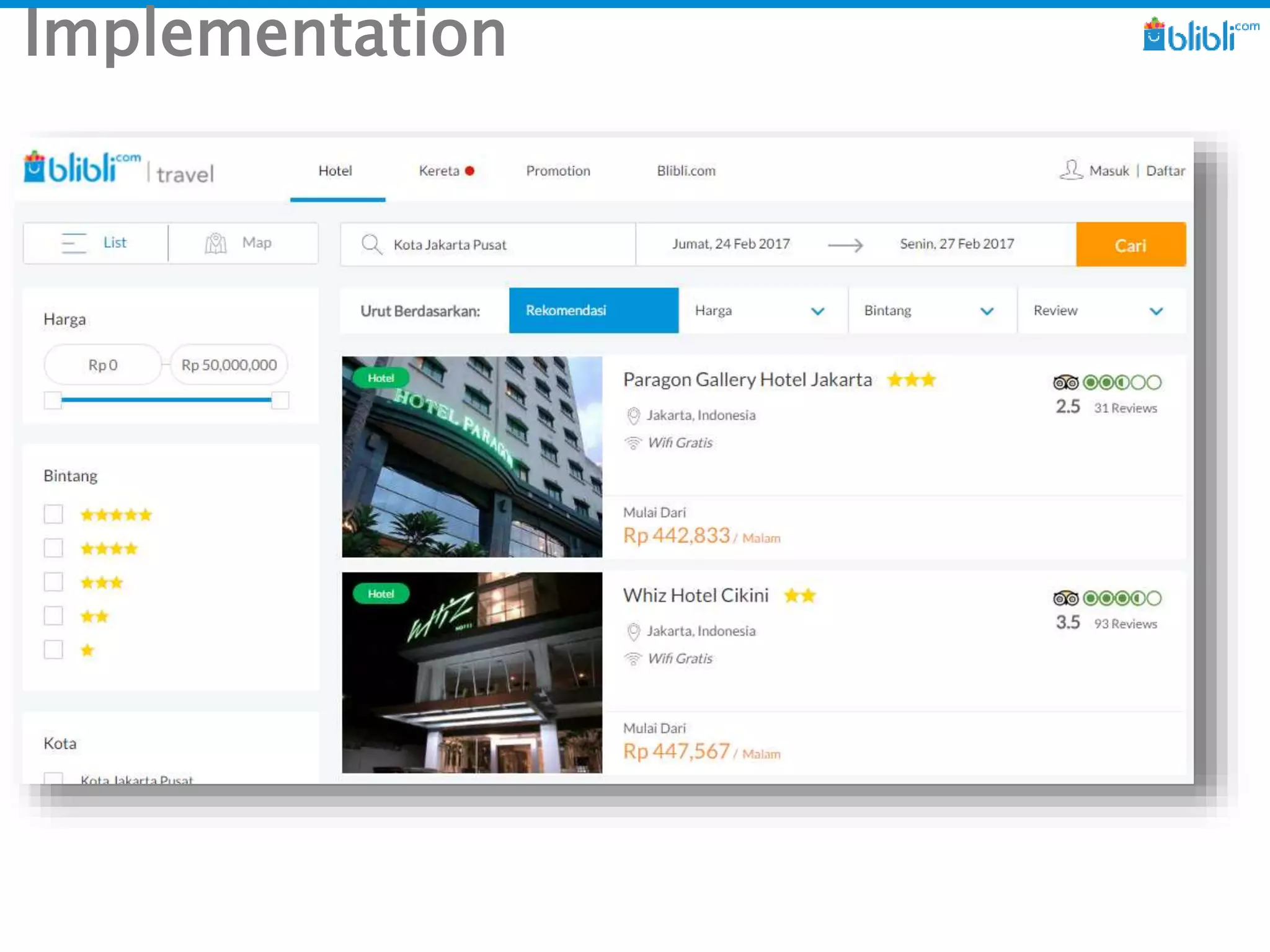
Task: Switch to List view
Action: point(95,243)
